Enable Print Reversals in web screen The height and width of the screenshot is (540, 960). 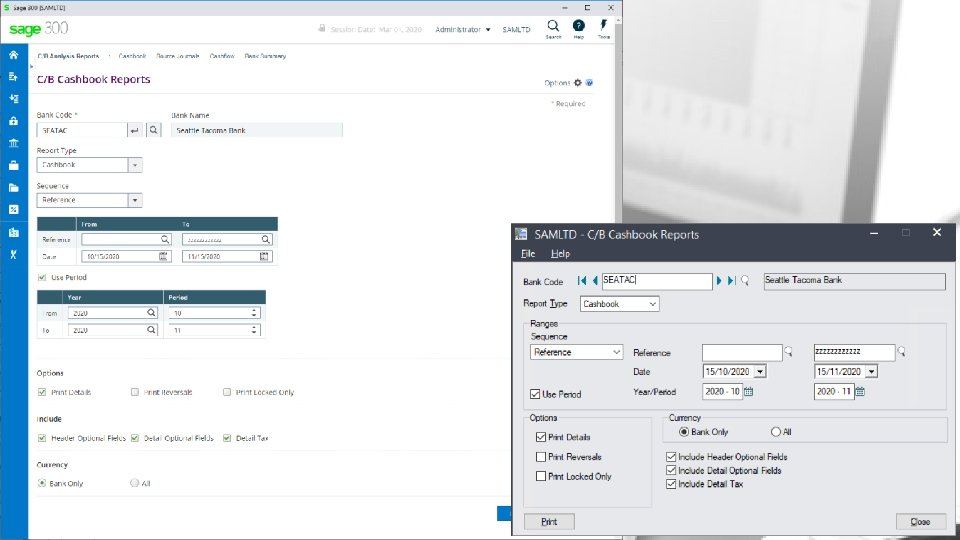135,392
